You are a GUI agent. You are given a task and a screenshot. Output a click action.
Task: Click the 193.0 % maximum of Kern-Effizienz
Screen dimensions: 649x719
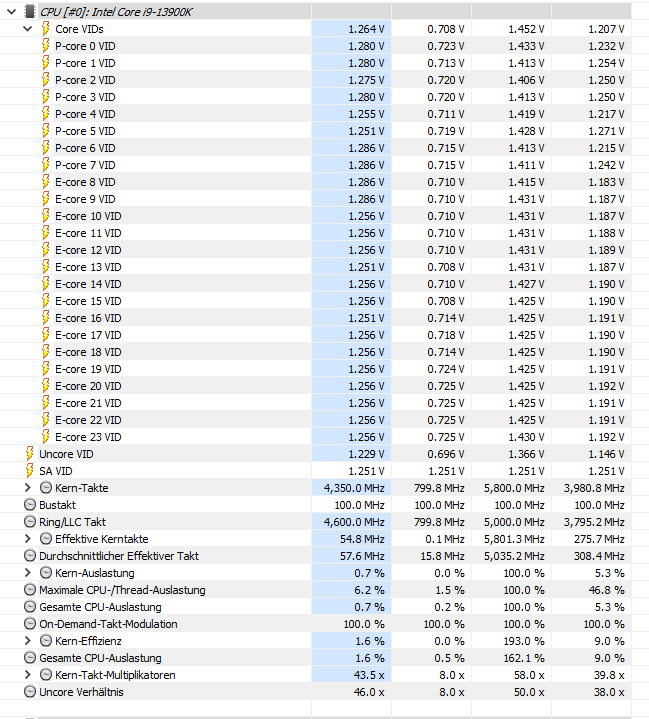point(524,641)
